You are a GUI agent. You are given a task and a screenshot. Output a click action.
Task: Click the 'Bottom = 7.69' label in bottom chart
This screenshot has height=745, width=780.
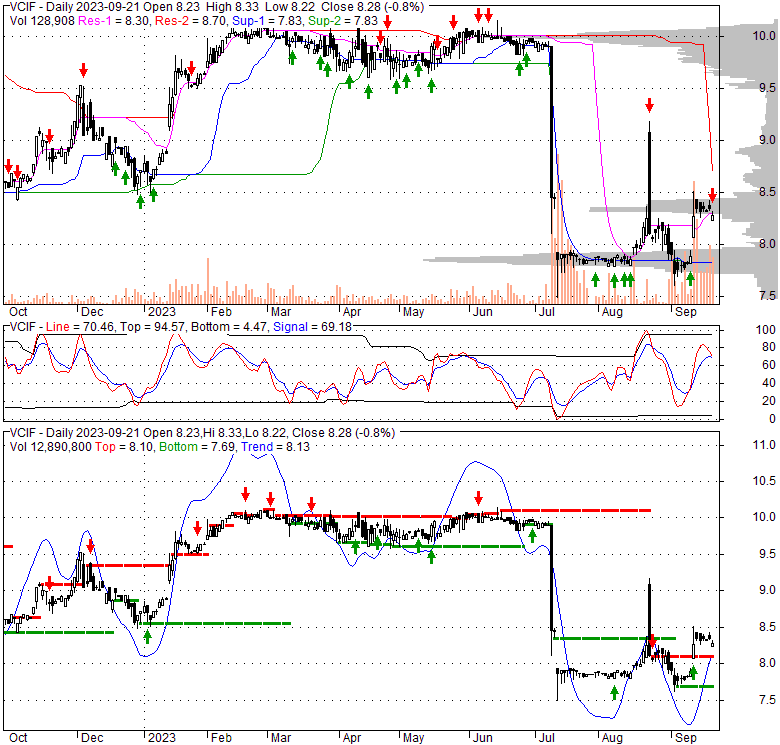[x=197, y=447]
